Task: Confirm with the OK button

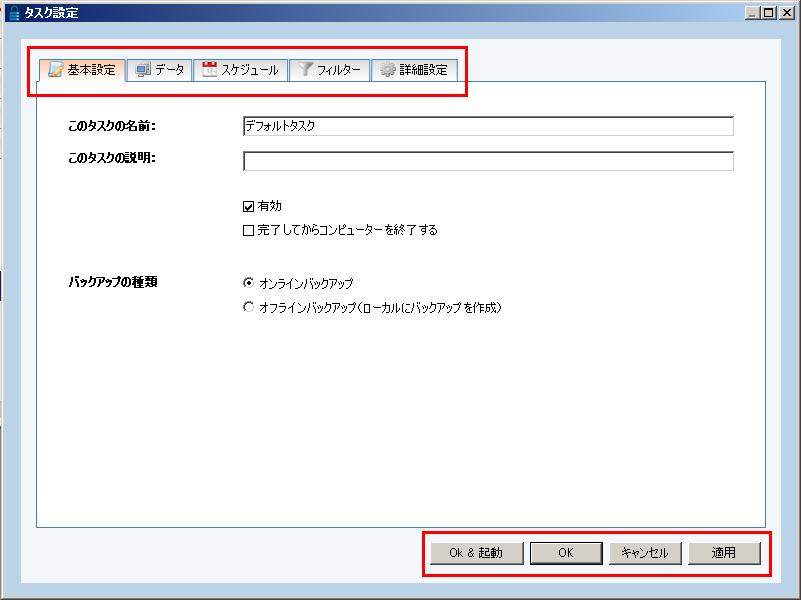Action: (x=566, y=553)
